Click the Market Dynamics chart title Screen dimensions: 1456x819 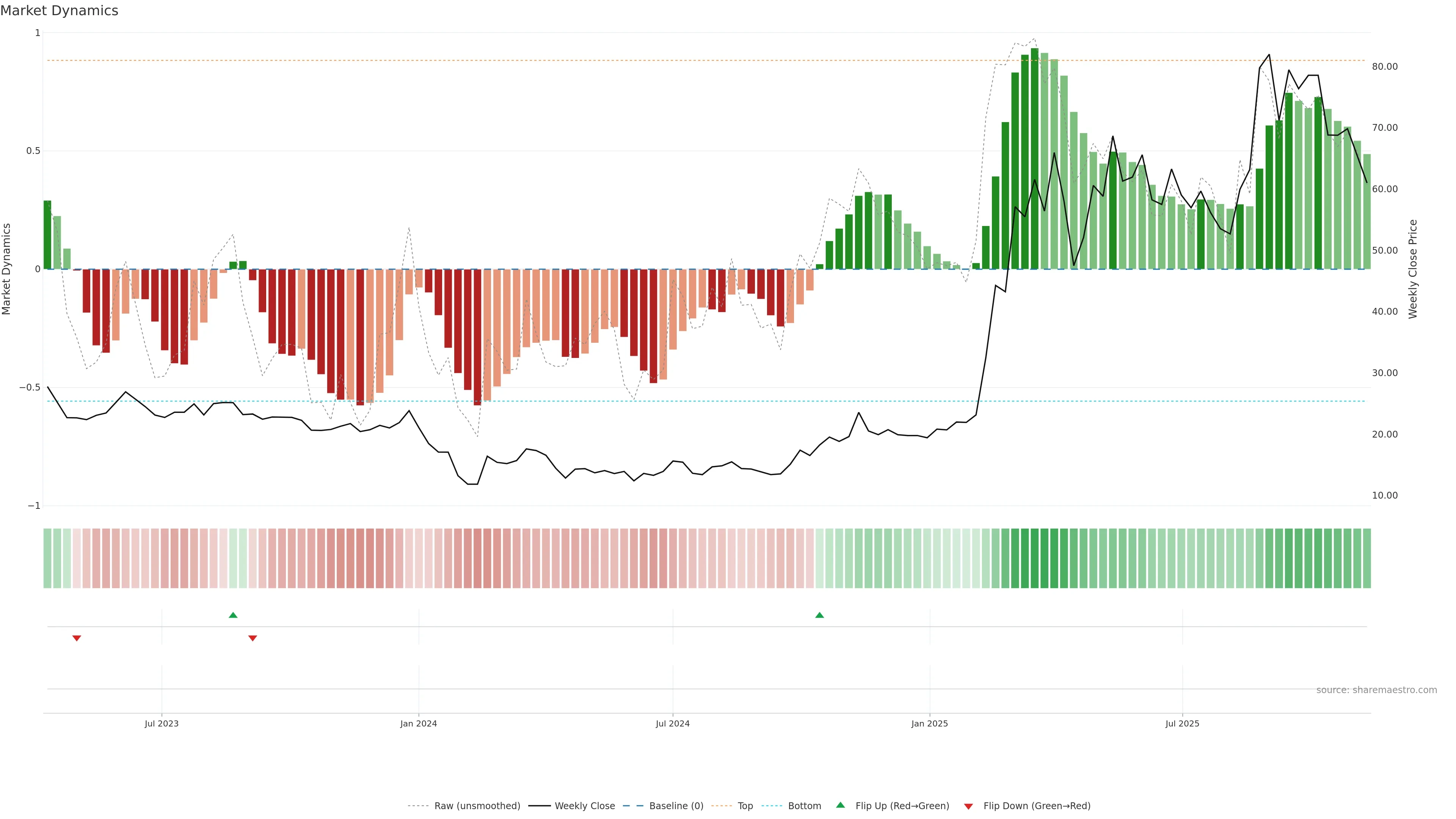(60, 11)
